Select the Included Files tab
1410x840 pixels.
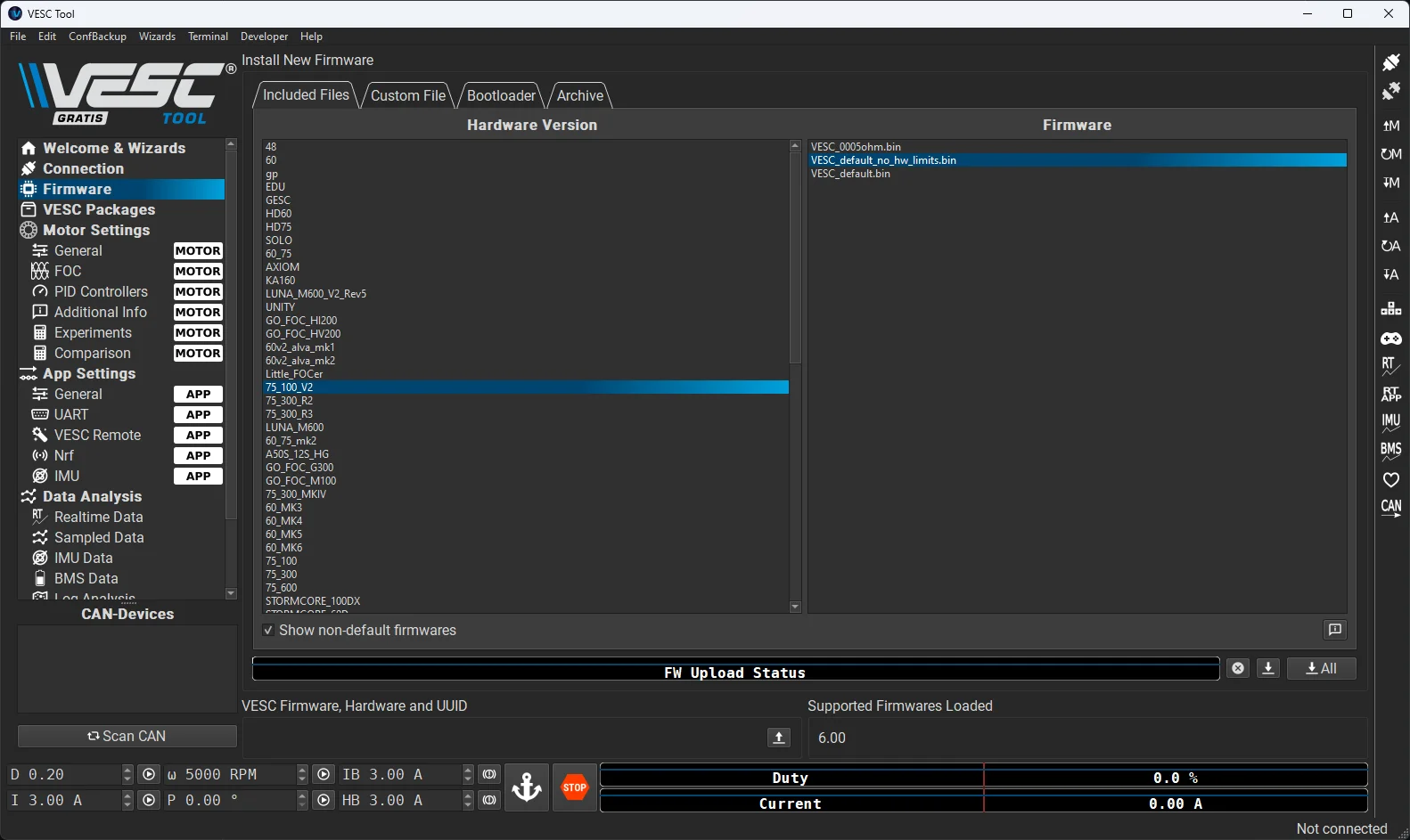click(x=306, y=94)
